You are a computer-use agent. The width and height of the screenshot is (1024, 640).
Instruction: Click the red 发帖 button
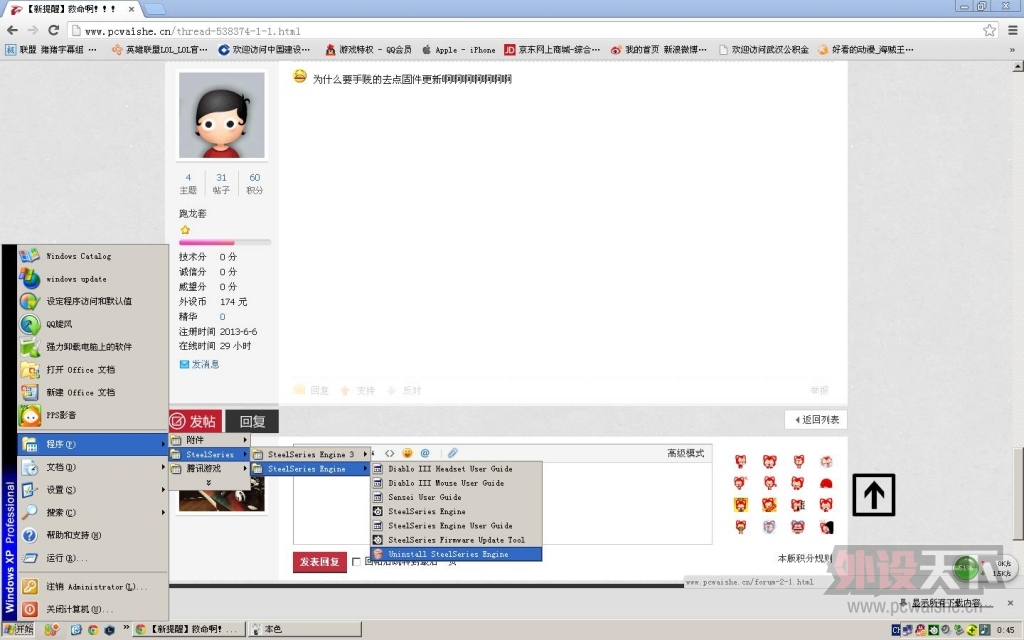point(195,421)
